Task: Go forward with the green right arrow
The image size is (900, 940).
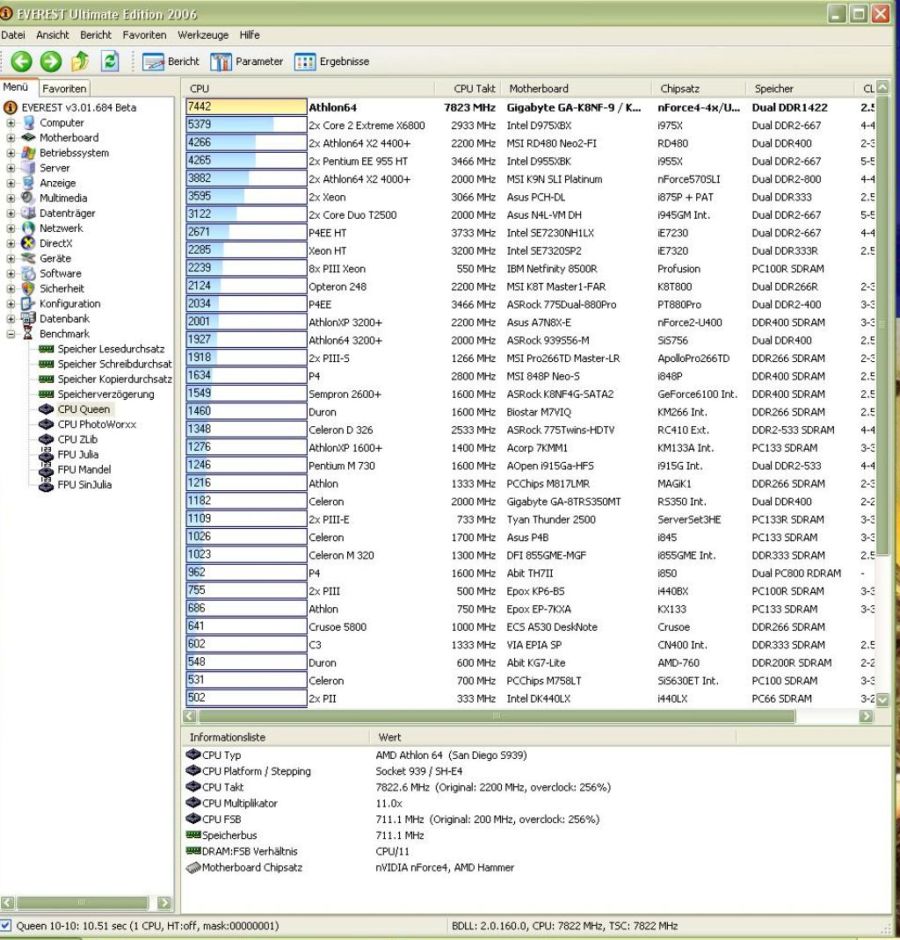Action: point(51,61)
